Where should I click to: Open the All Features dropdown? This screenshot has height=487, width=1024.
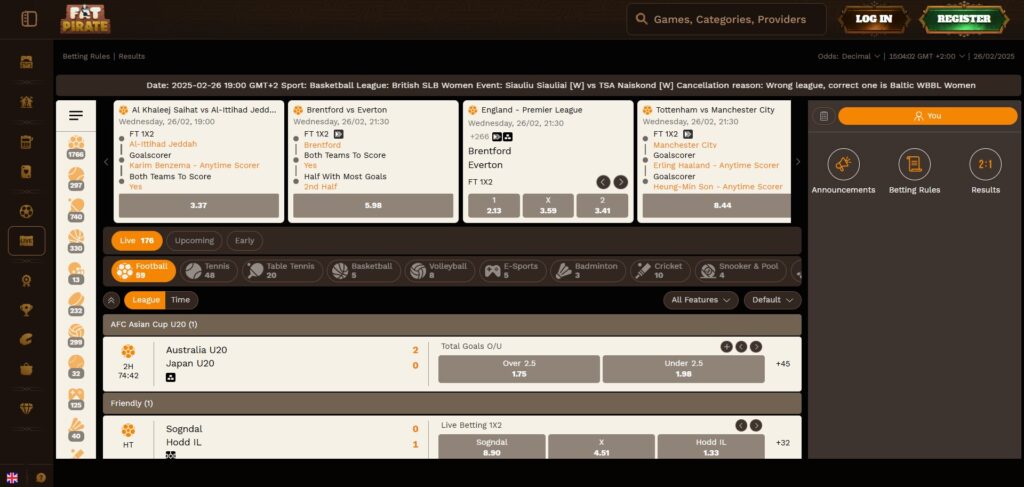(700, 300)
